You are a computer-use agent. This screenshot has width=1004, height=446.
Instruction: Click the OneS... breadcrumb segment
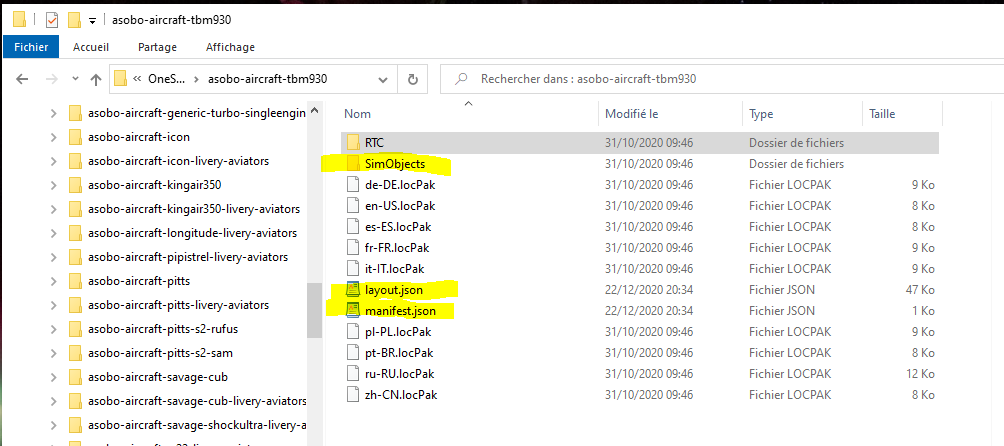point(166,79)
